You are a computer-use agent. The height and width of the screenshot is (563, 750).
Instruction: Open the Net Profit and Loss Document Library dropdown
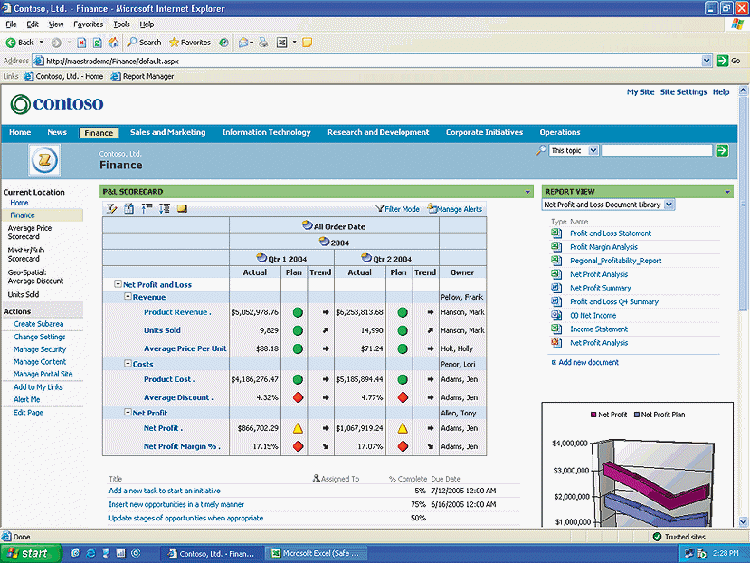click(x=609, y=205)
